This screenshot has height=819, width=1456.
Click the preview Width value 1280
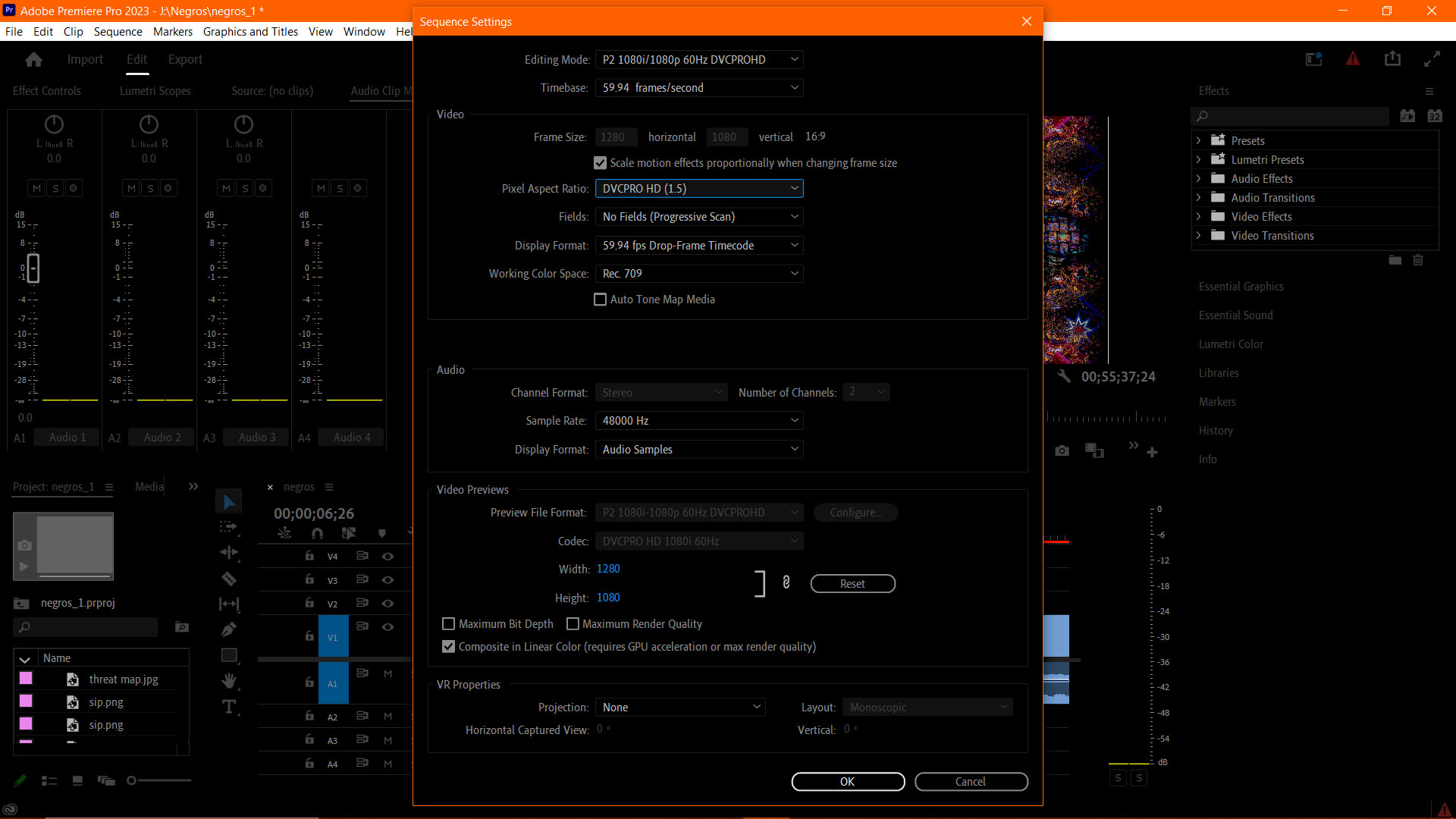click(x=608, y=569)
